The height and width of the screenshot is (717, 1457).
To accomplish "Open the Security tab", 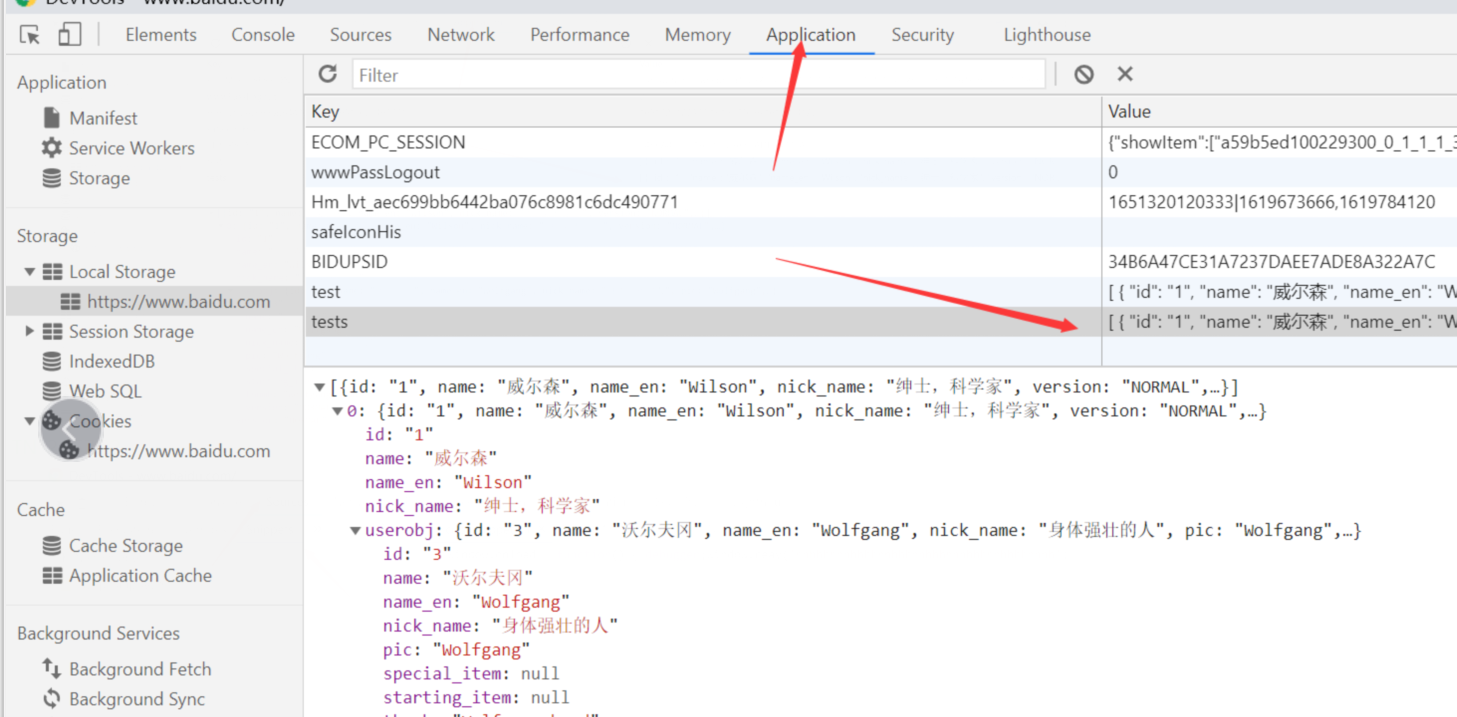I will tap(923, 35).
